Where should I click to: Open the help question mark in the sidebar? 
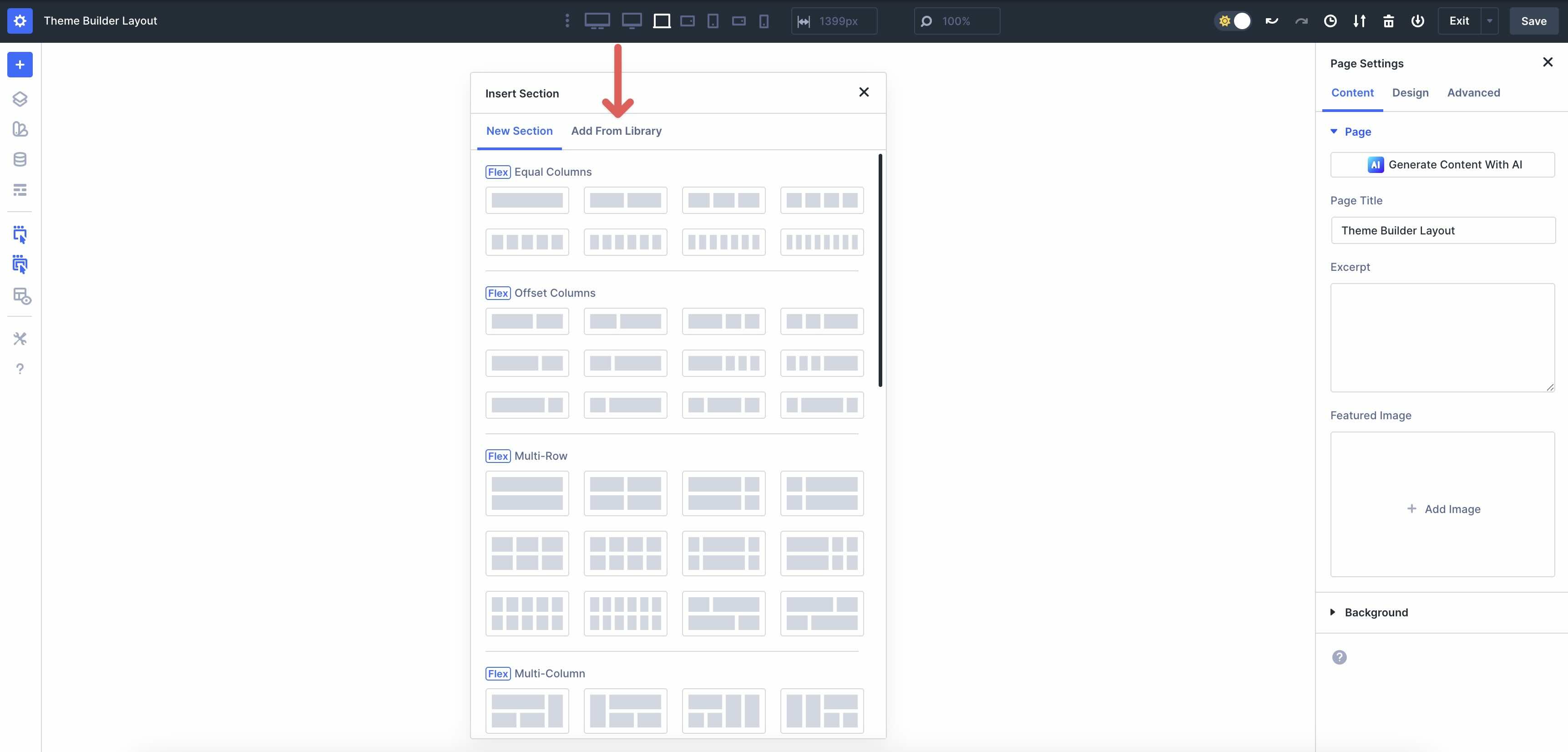tap(20, 368)
